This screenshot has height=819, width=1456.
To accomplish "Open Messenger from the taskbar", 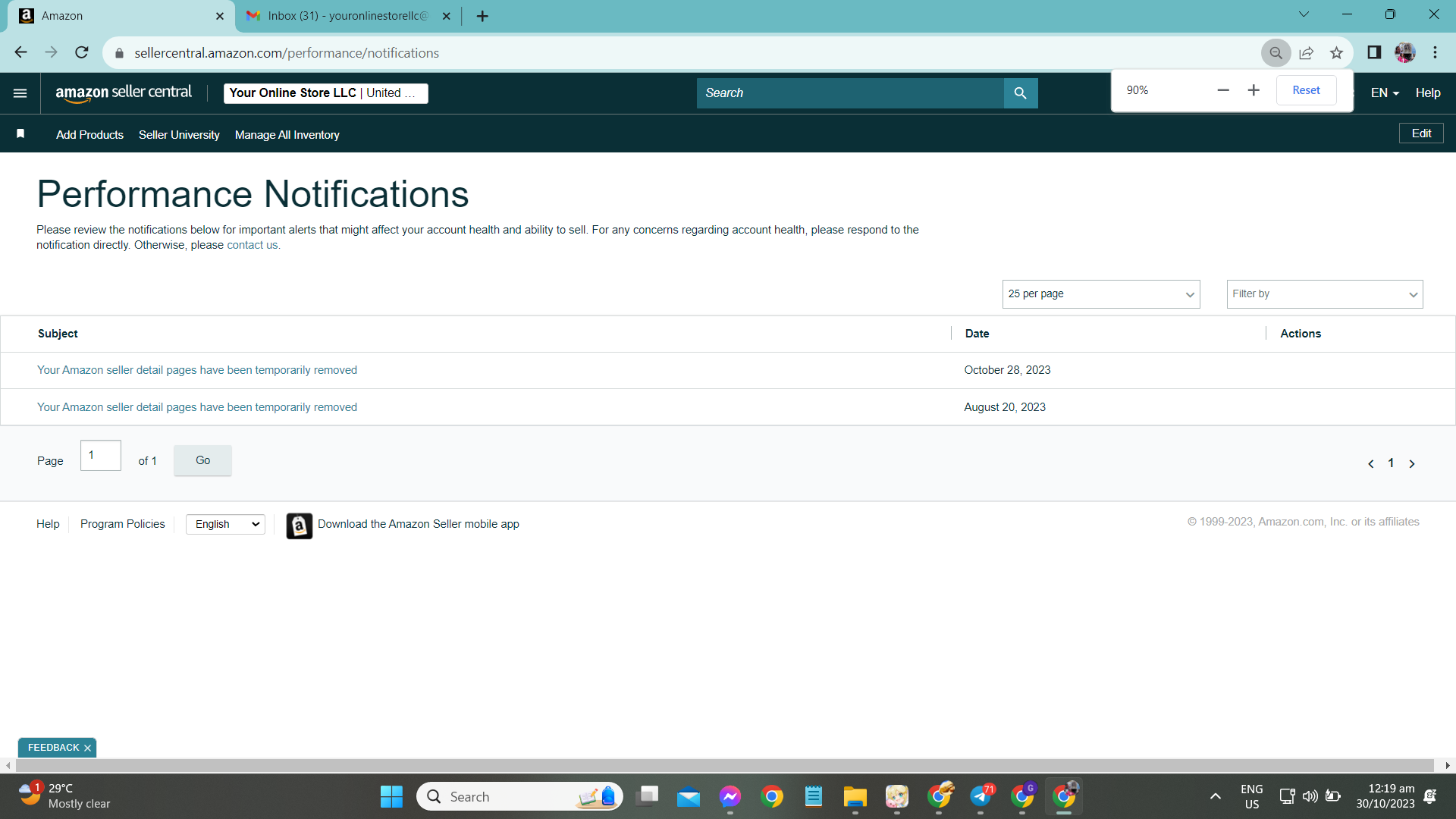I will click(x=730, y=796).
